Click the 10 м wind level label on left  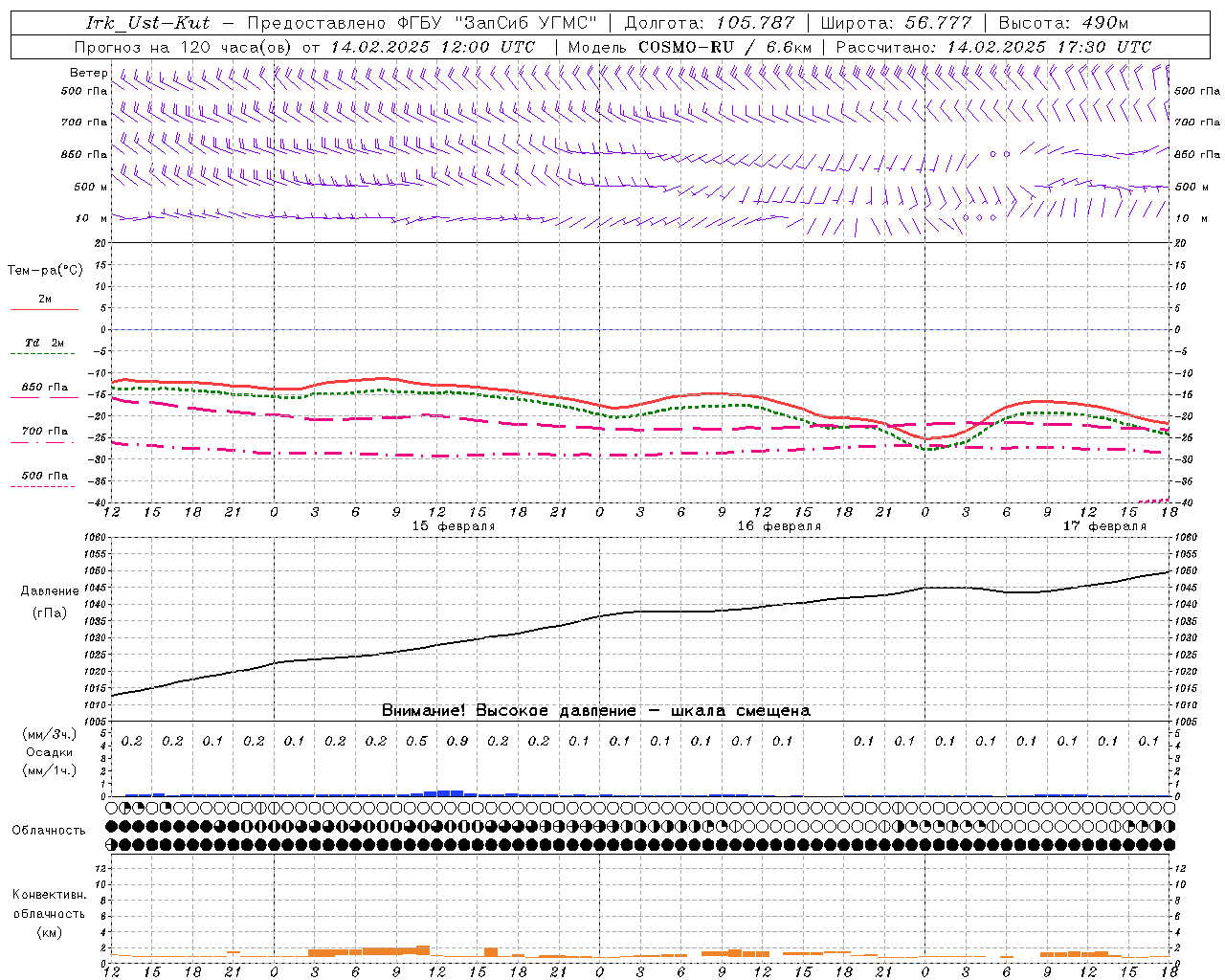coord(92,218)
